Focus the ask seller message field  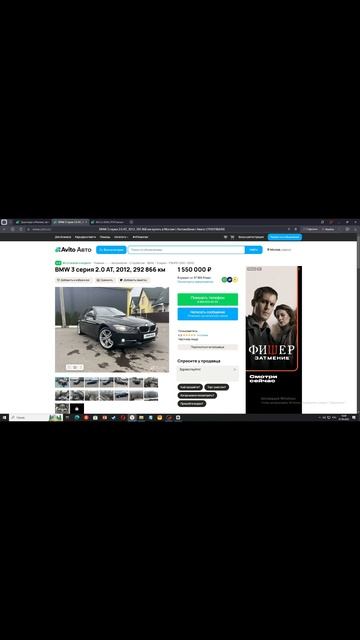pos(208,373)
